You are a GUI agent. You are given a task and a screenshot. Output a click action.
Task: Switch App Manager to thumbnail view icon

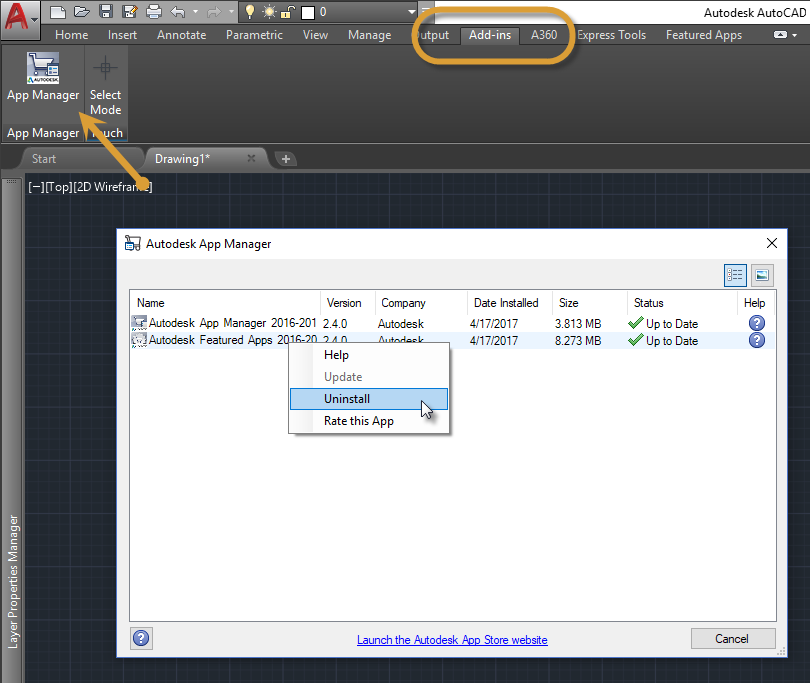click(x=762, y=275)
